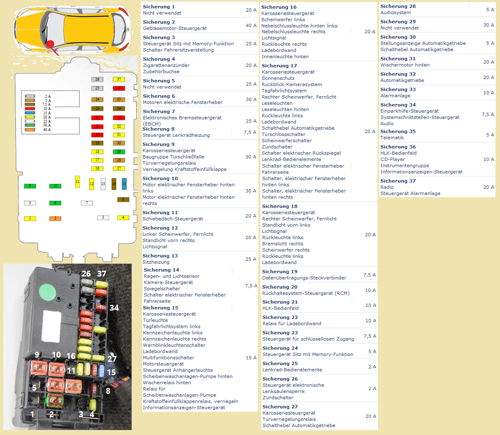This screenshot has height=435, width=500.
Task: Select "Gebläsemotor-Steuergerät" text
Action: (175, 28)
